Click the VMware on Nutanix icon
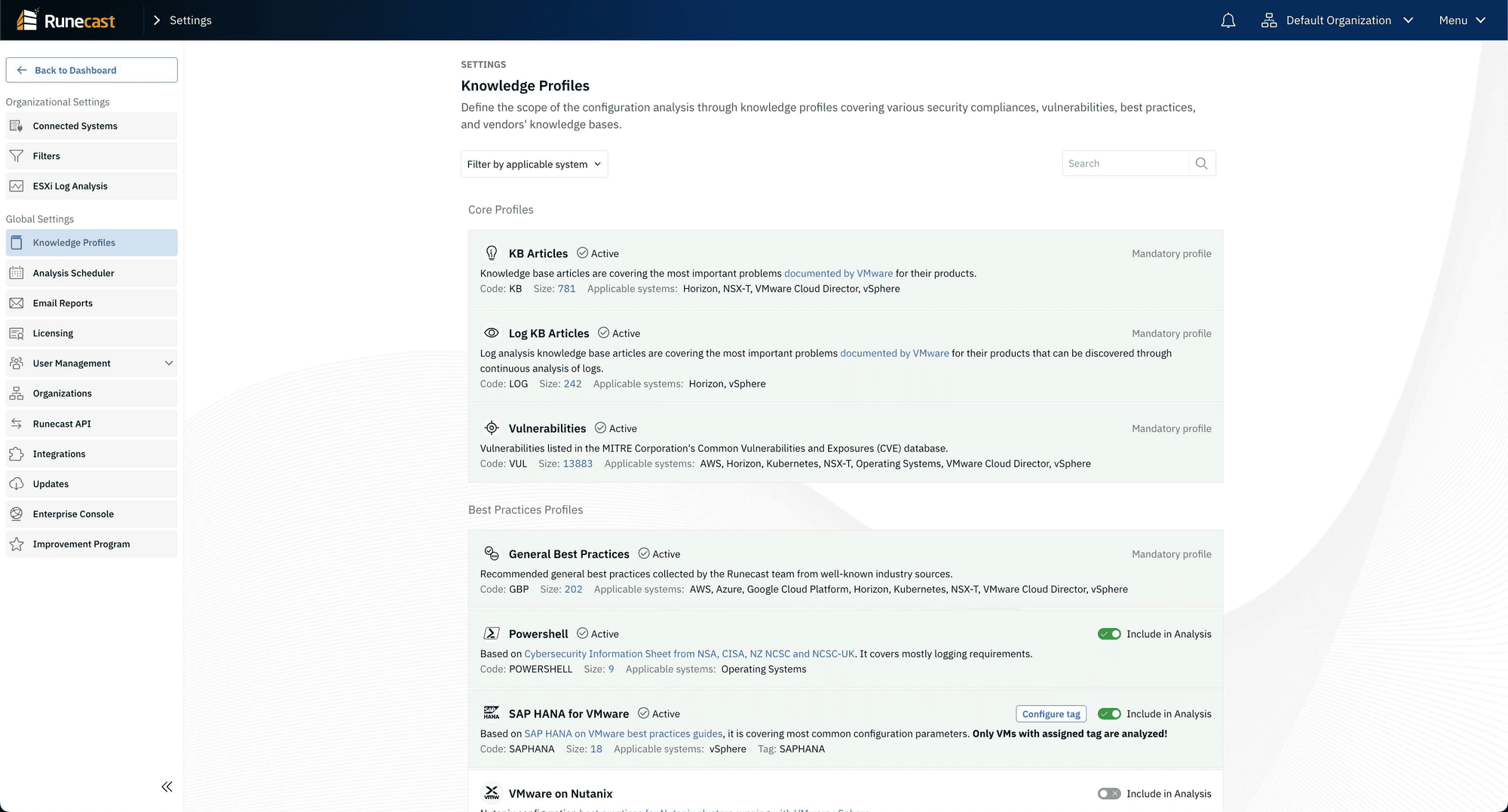 (x=492, y=793)
